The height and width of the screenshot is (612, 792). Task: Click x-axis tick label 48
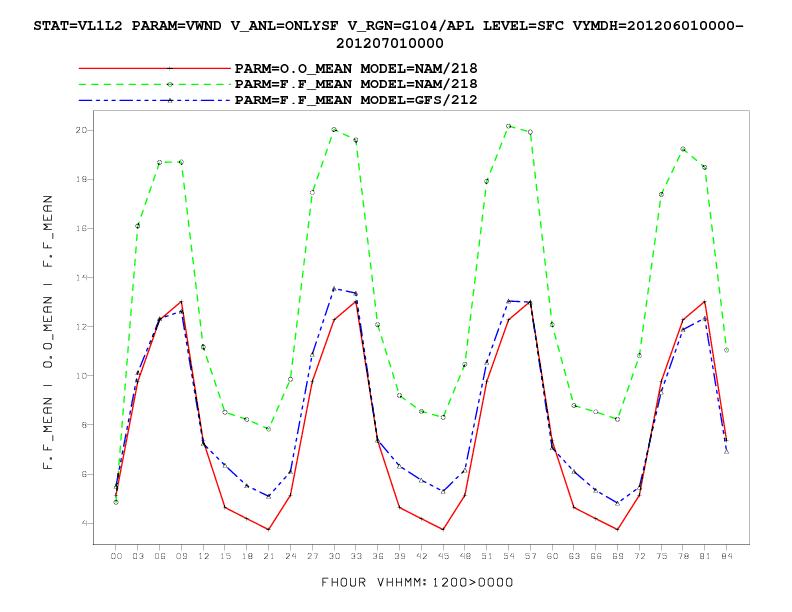point(465,556)
